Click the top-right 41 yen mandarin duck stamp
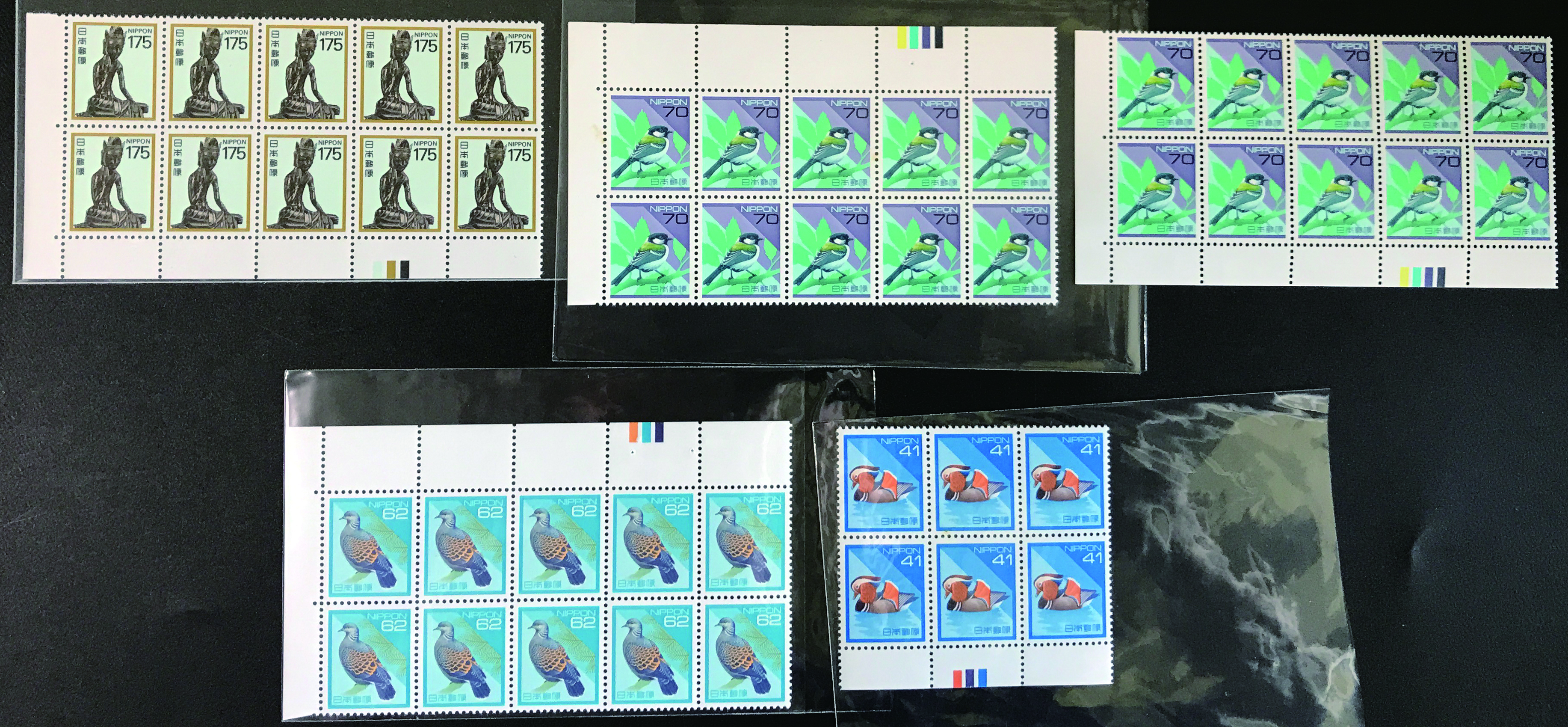This screenshot has height=727, width=1568. [1065, 481]
